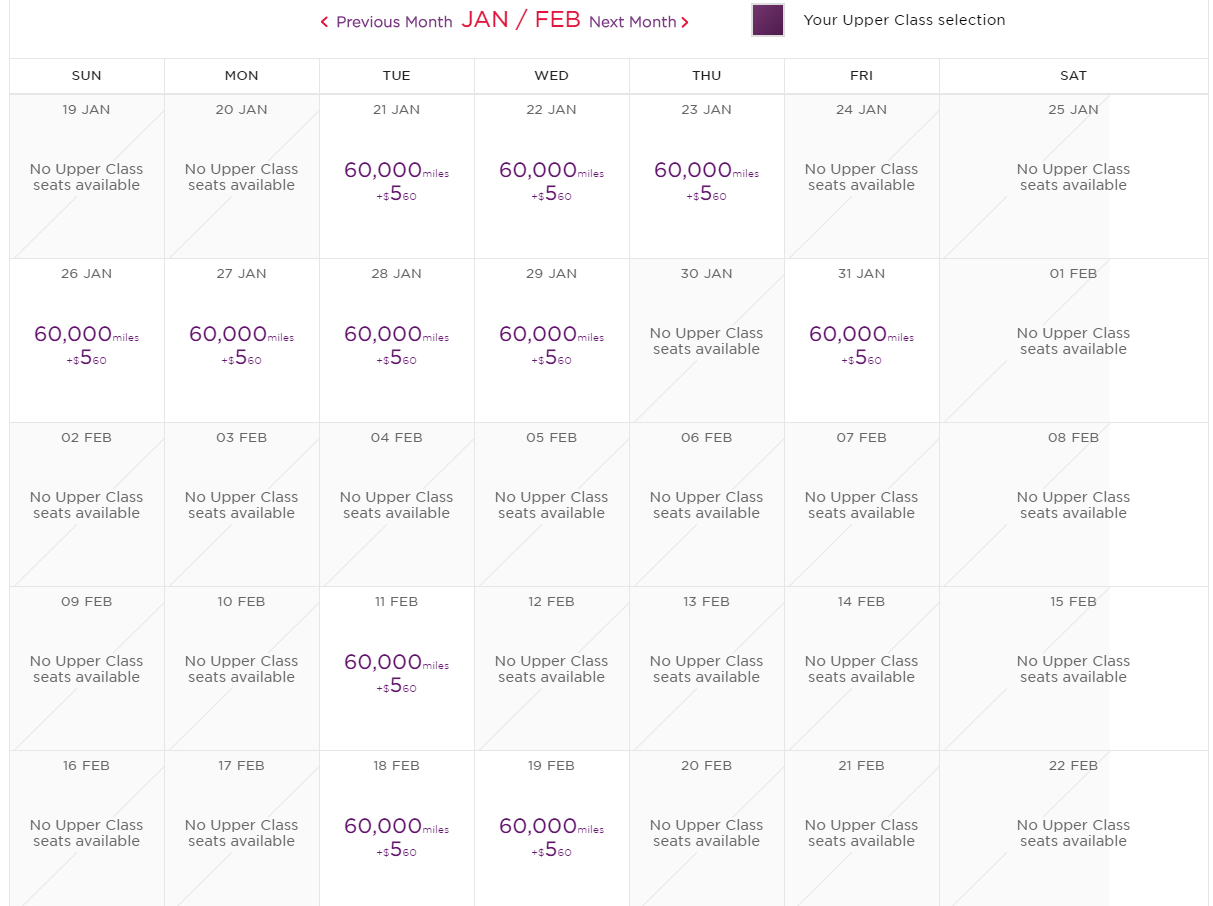
Task: Click the unavailable 30 JAN cell
Action: [706, 341]
